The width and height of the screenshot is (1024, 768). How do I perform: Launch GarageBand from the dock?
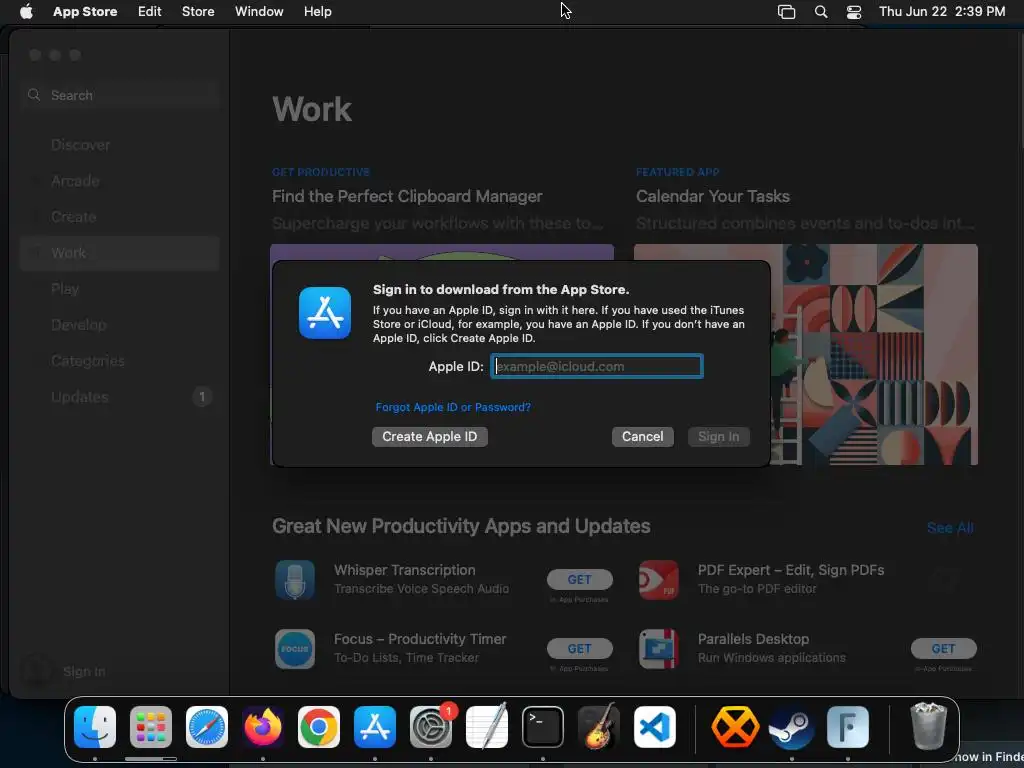[599, 727]
